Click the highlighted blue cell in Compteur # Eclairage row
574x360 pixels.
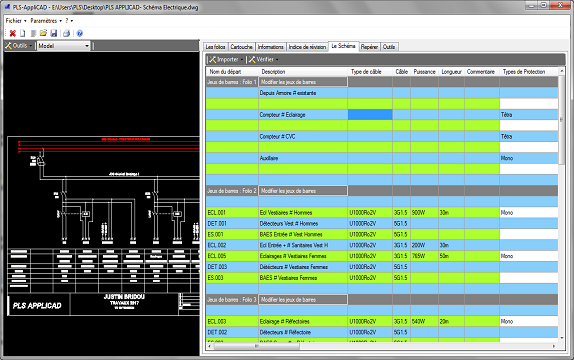[370, 115]
